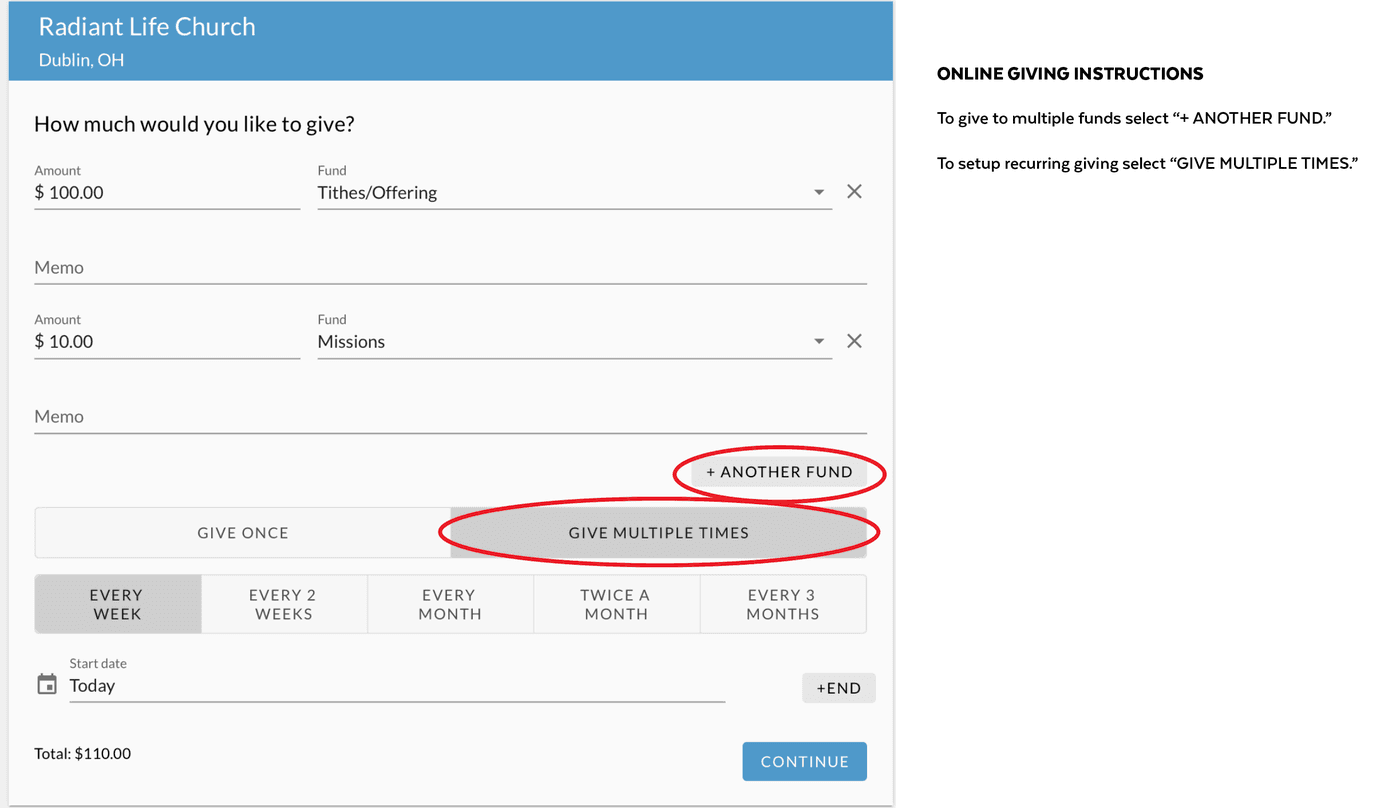1400x808 pixels.
Task: Add another fund to the gift
Action: (x=779, y=472)
